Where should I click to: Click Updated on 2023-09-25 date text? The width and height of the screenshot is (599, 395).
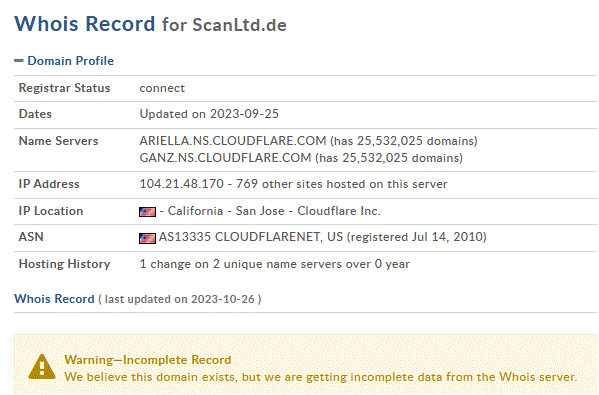[x=209, y=114]
